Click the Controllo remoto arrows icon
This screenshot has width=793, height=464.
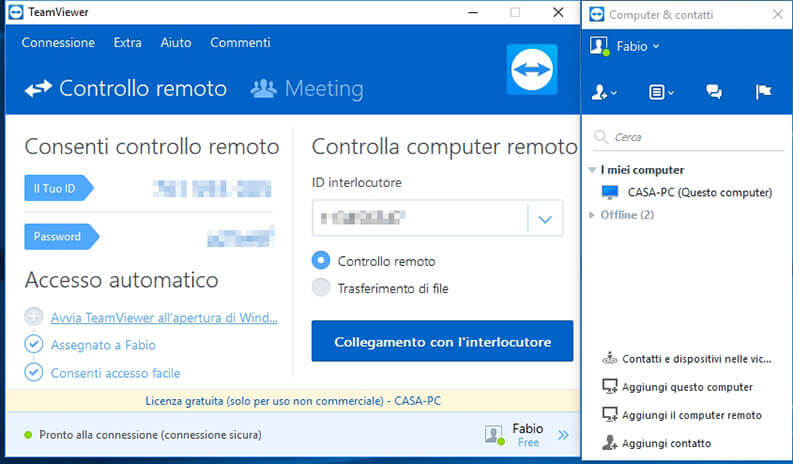click(x=38, y=89)
